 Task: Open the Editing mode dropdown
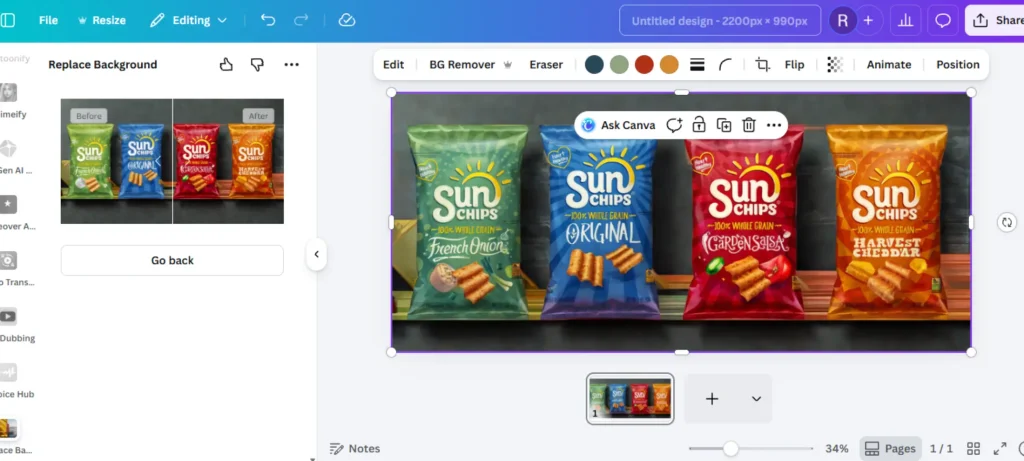188,20
